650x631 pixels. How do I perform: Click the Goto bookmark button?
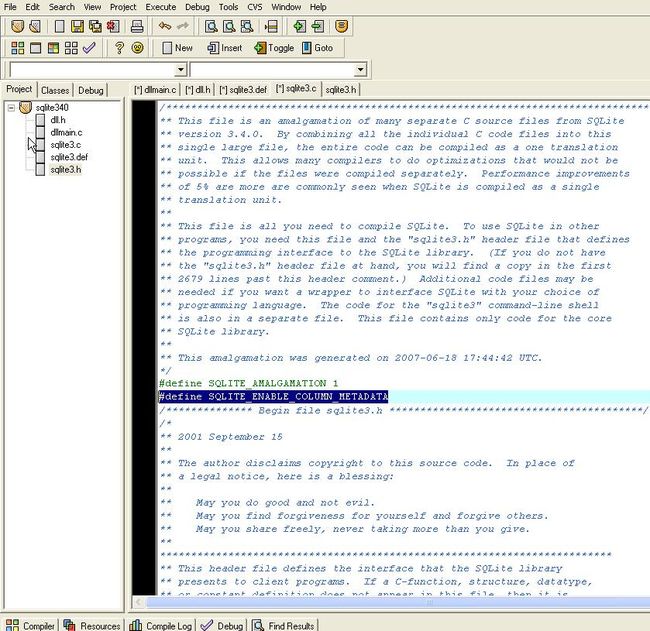(317, 48)
